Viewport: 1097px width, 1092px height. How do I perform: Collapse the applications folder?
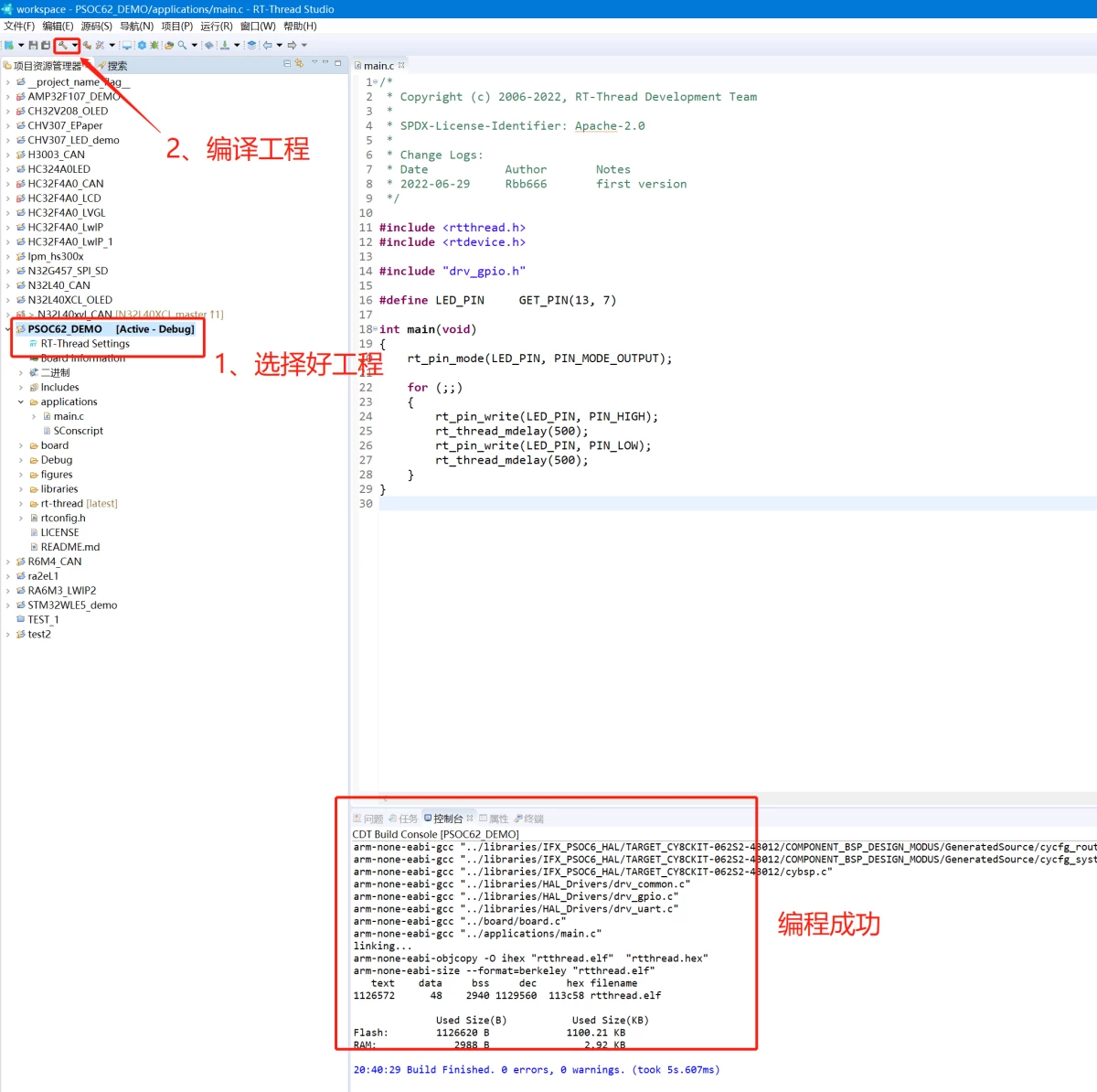(x=21, y=402)
